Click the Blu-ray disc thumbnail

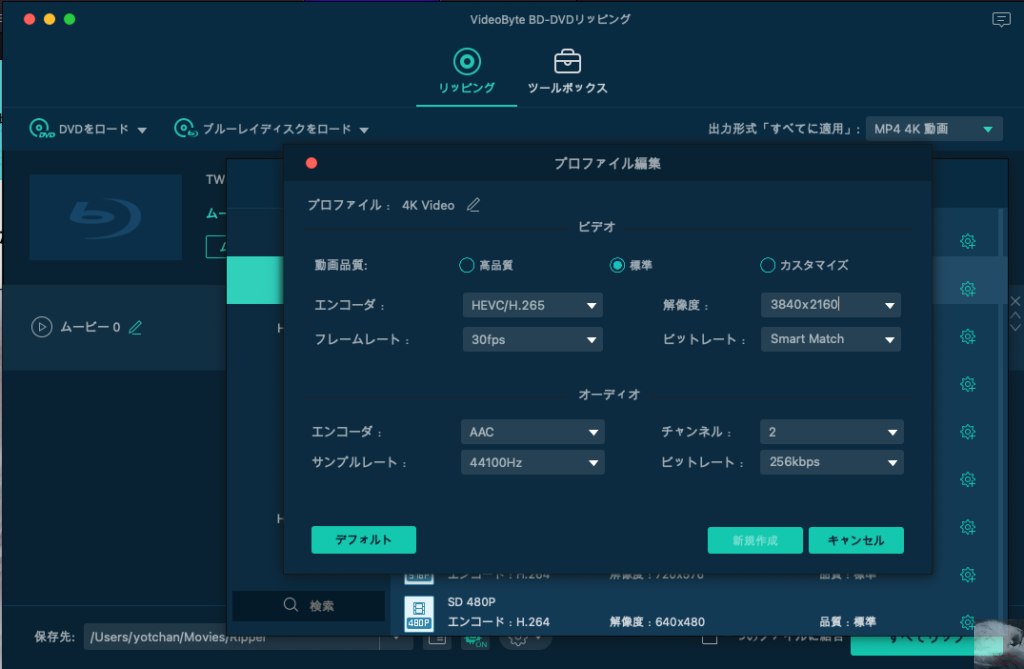tap(106, 217)
